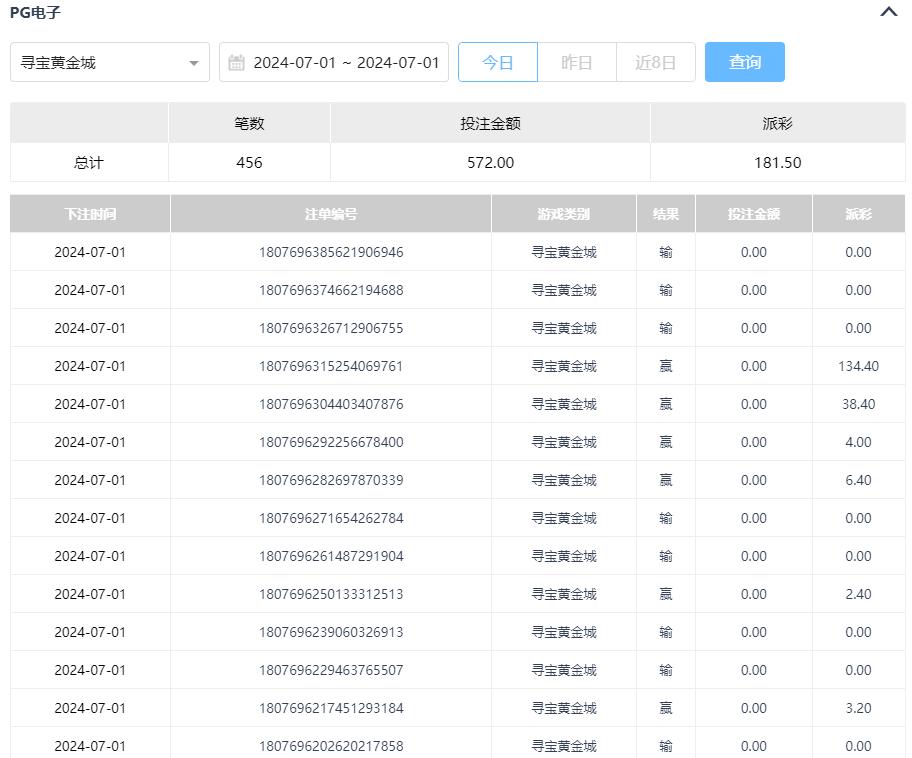Collapse the PG电子 panel chevron
This screenshot has width=912, height=758.
(888, 13)
